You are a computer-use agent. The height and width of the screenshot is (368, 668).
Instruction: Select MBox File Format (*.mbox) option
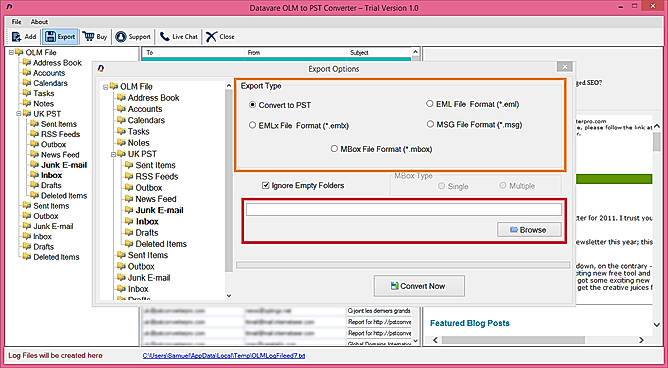pos(334,149)
